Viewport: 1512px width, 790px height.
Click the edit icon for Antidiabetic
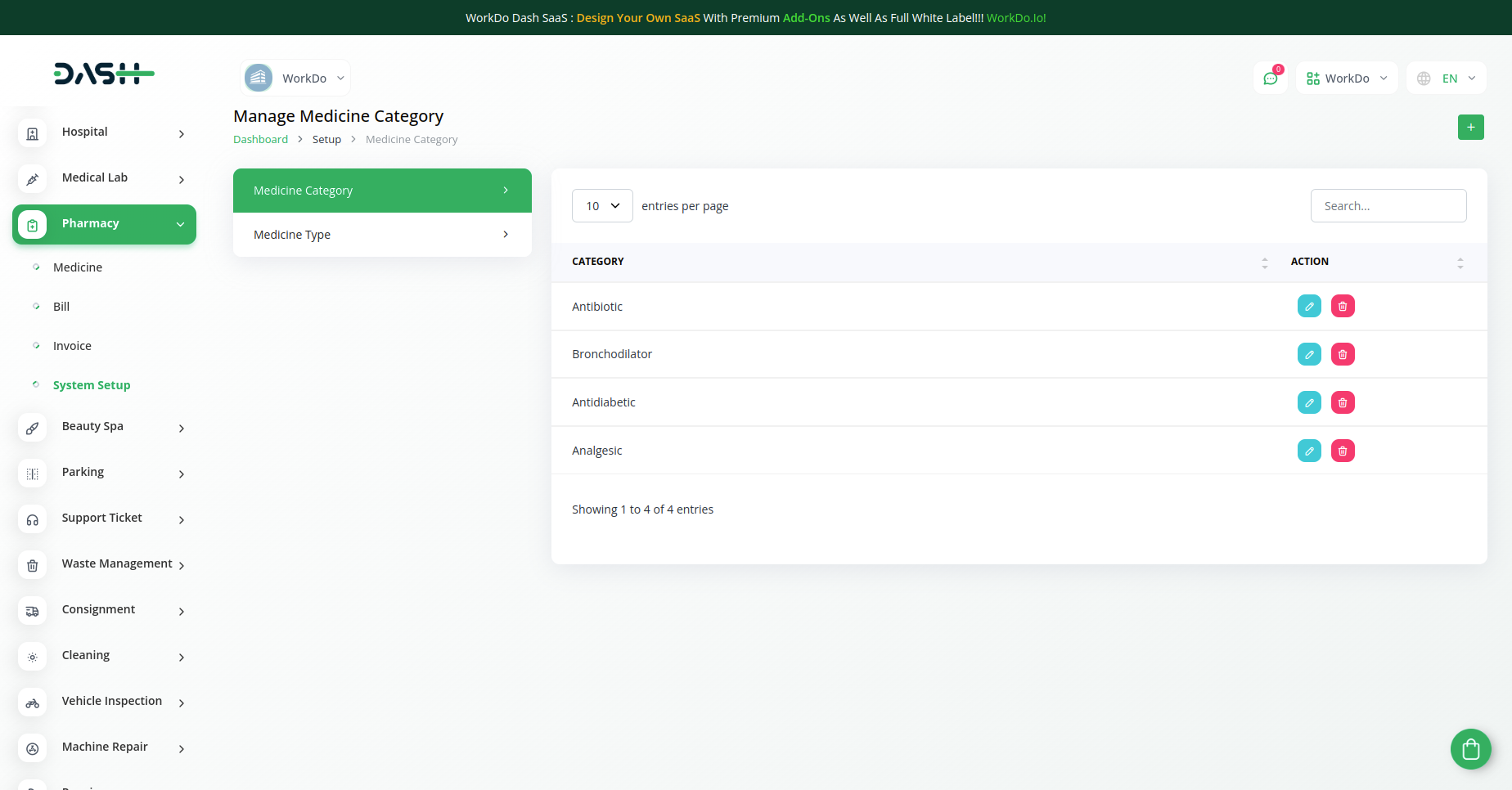(1309, 402)
